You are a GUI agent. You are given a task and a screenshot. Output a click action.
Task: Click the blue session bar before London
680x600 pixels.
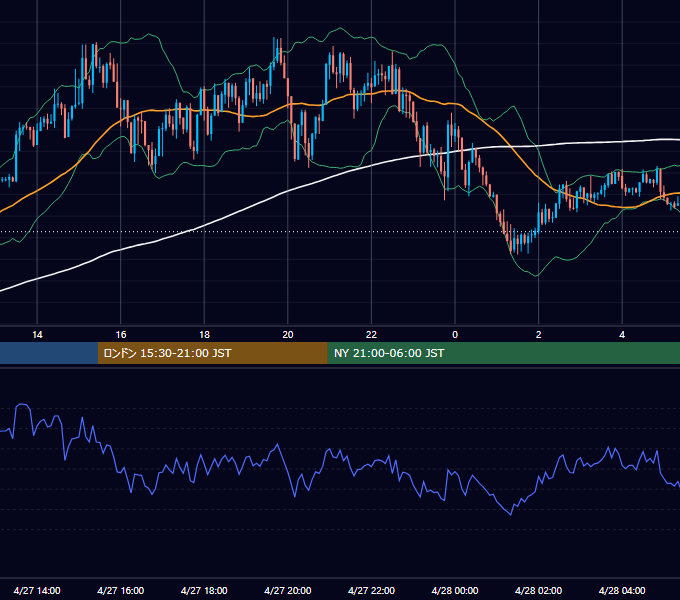(49, 353)
